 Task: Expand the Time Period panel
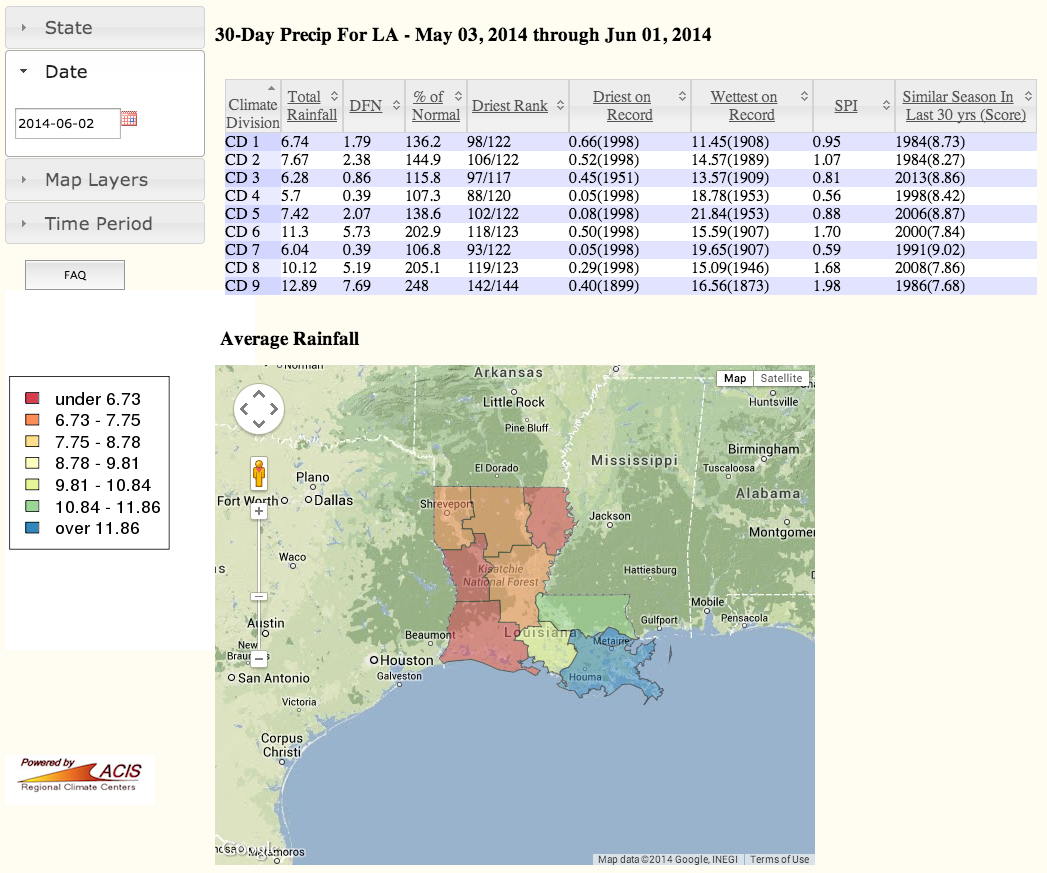pyautogui.click(x=105, y=224)
